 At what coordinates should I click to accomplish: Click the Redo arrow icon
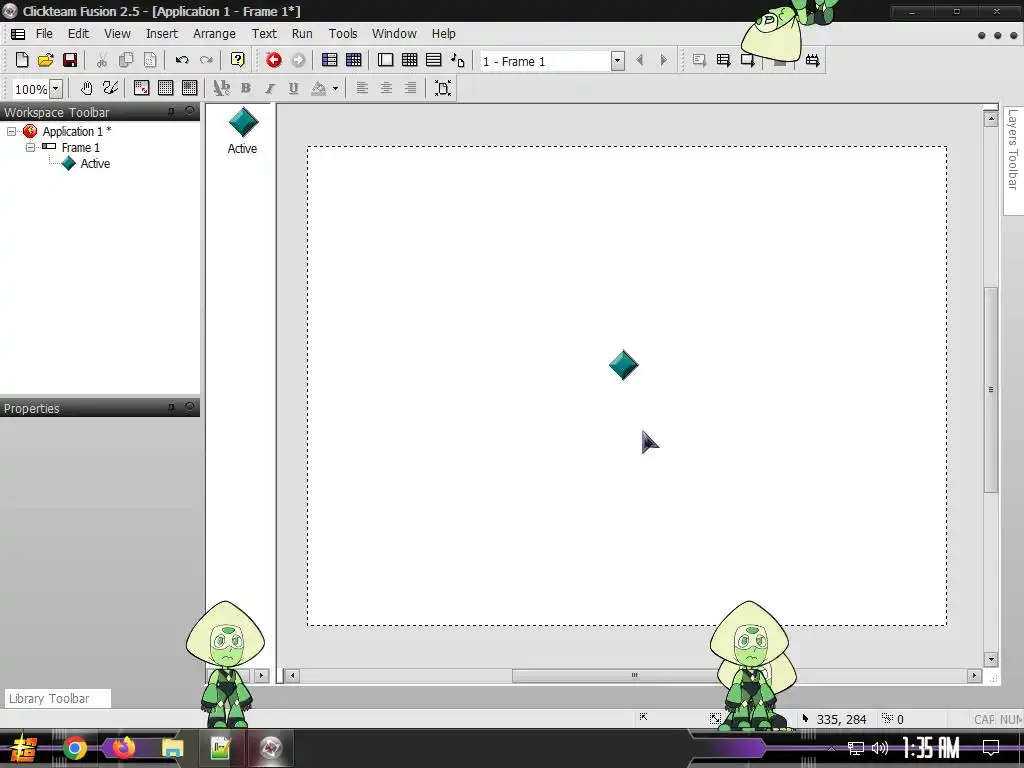click(206, 60)
